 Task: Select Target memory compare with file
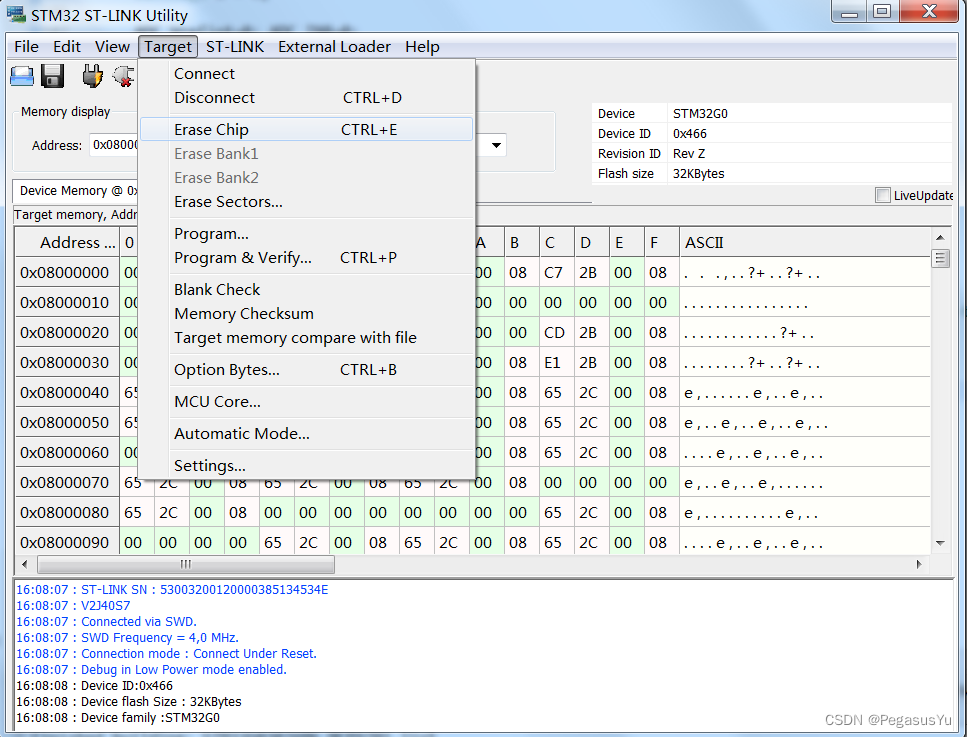coord(307,338)
